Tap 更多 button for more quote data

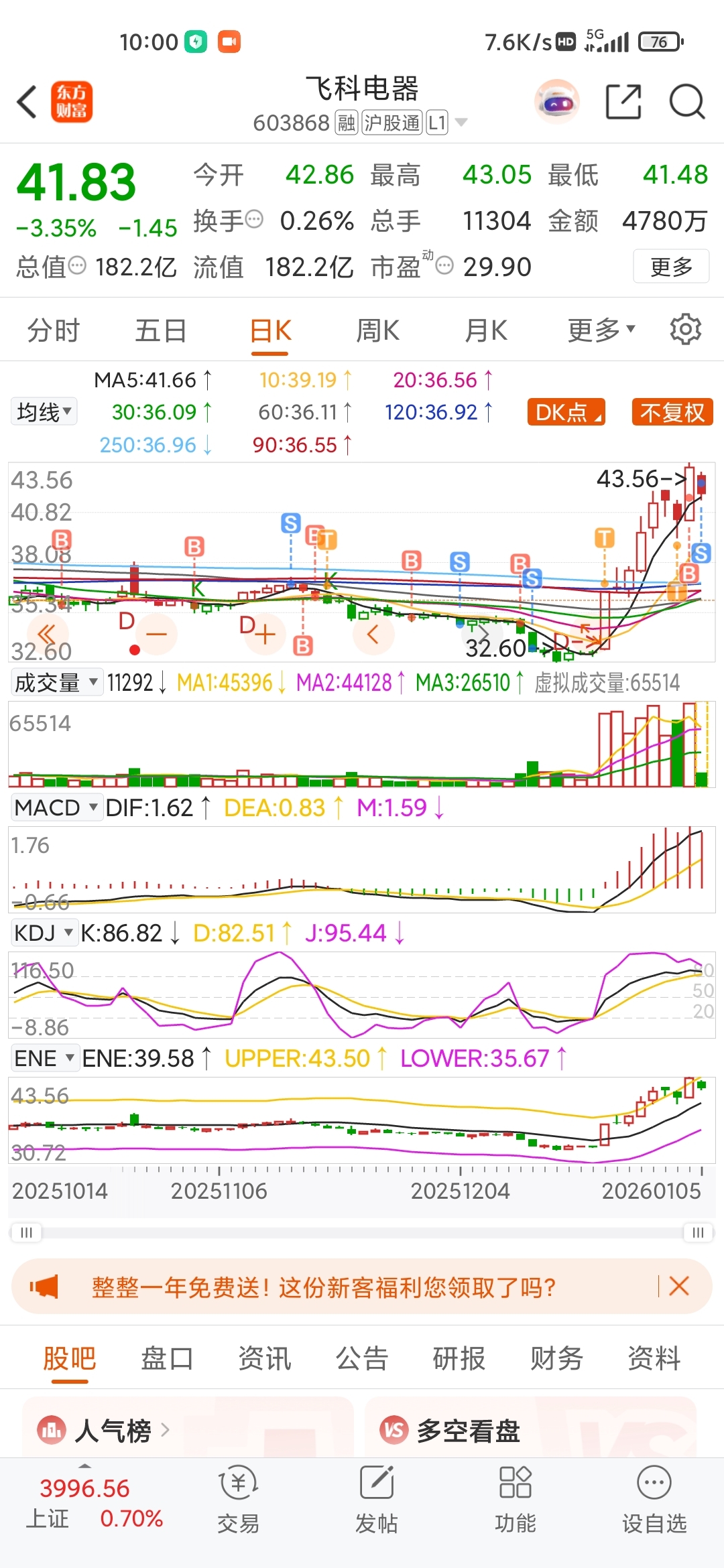pyautogui.click(x=671, y=266)
